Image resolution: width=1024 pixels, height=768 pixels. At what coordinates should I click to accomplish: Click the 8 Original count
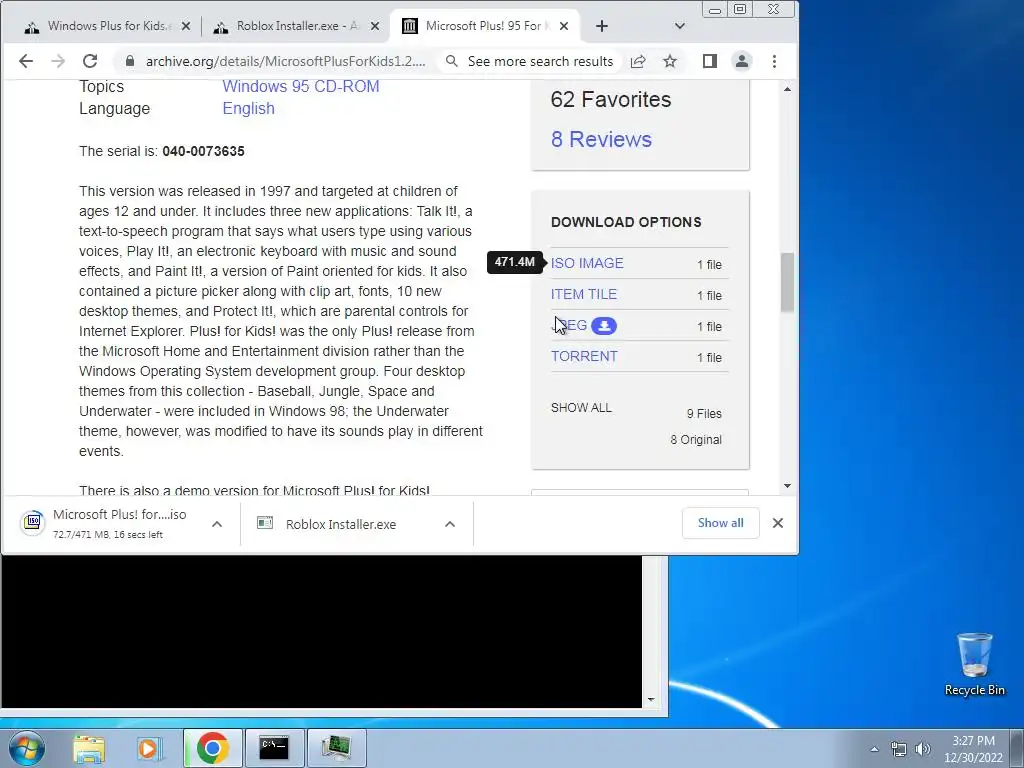click(x=696, y=440)
